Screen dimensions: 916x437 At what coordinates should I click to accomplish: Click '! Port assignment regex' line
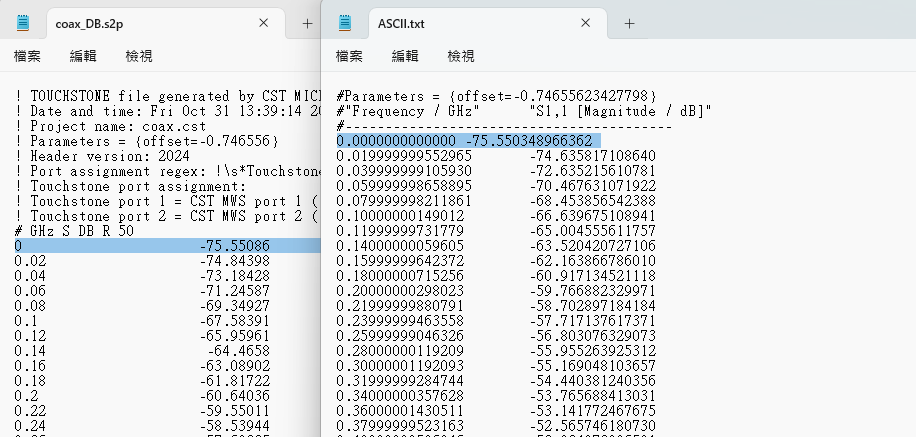point(168,171)
